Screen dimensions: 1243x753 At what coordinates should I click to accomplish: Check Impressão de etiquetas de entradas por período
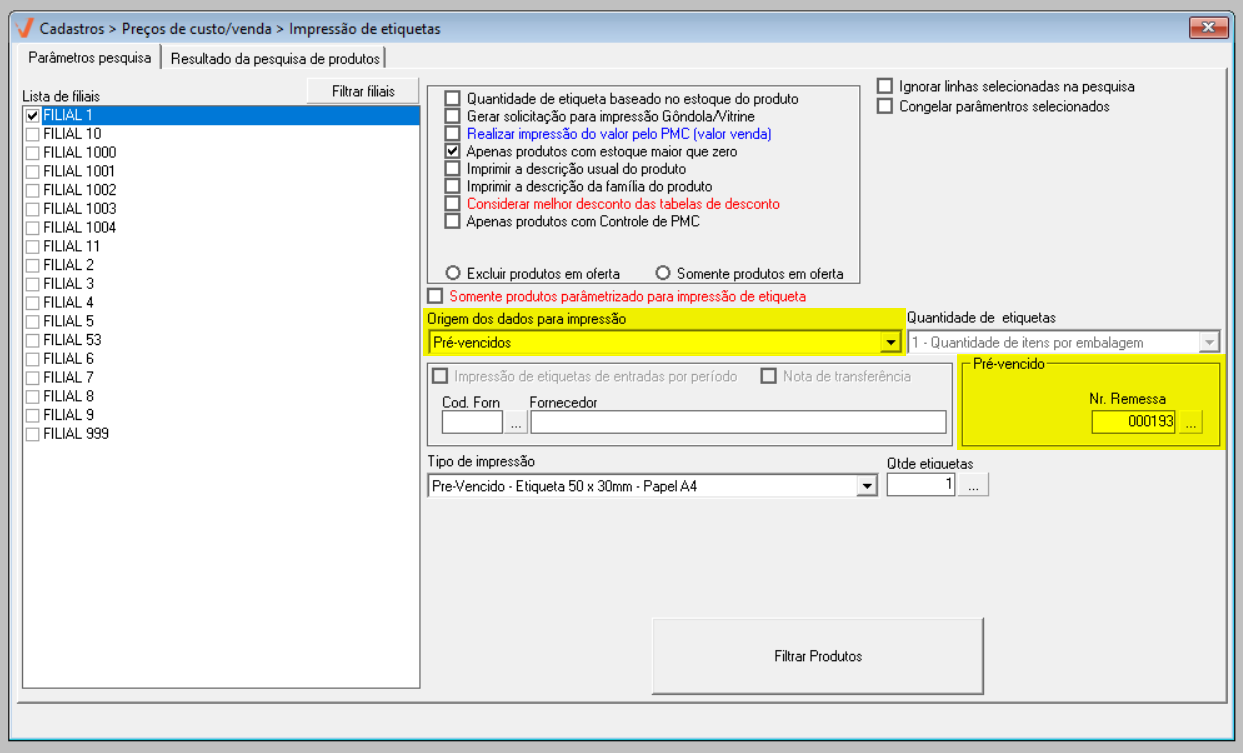(439, 376)
